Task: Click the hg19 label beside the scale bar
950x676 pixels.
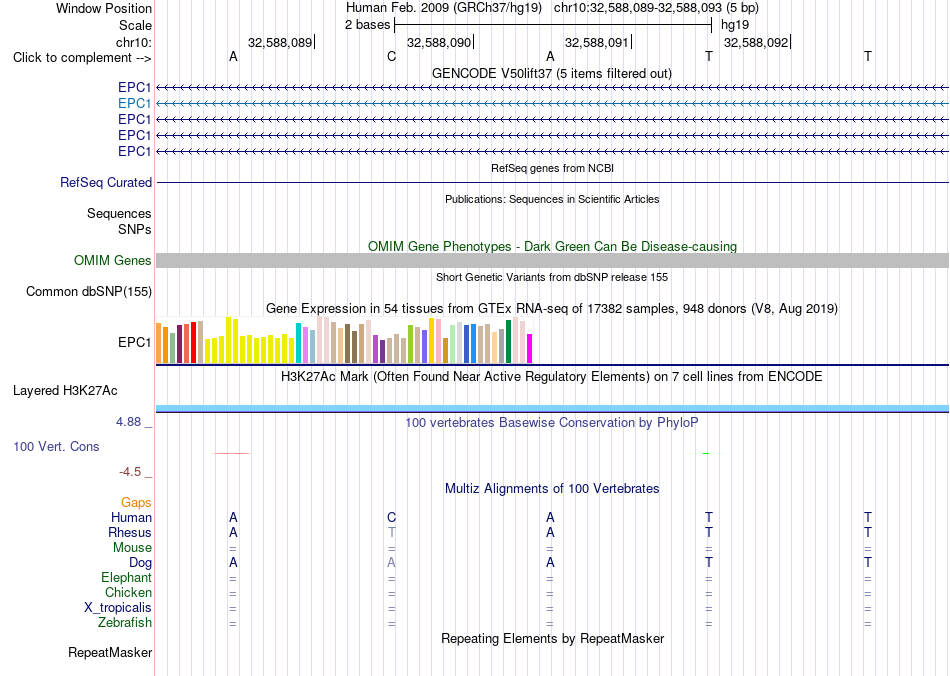Action: click(x=735, y=25)
